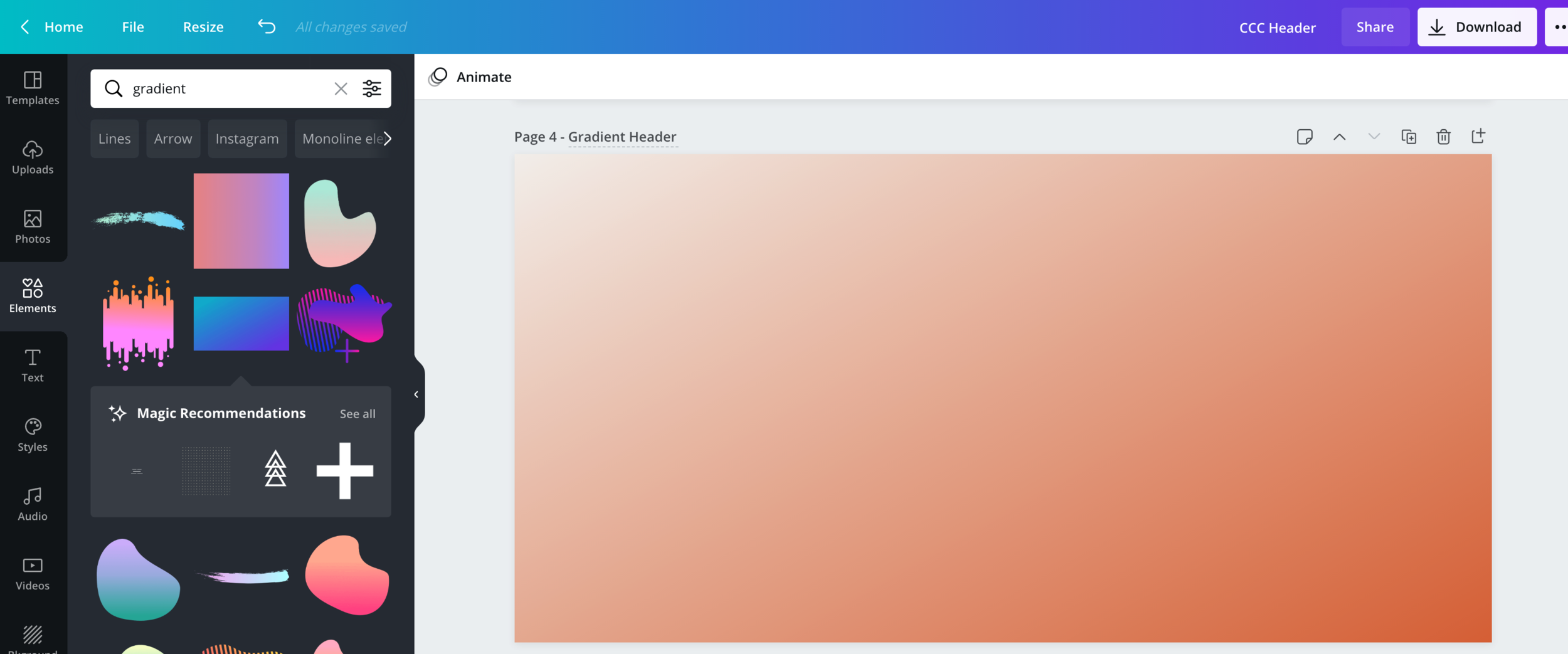Click the Share button
This screenshot has width=1568, height=654.
pyautogui.click(x=1375, y=27)
